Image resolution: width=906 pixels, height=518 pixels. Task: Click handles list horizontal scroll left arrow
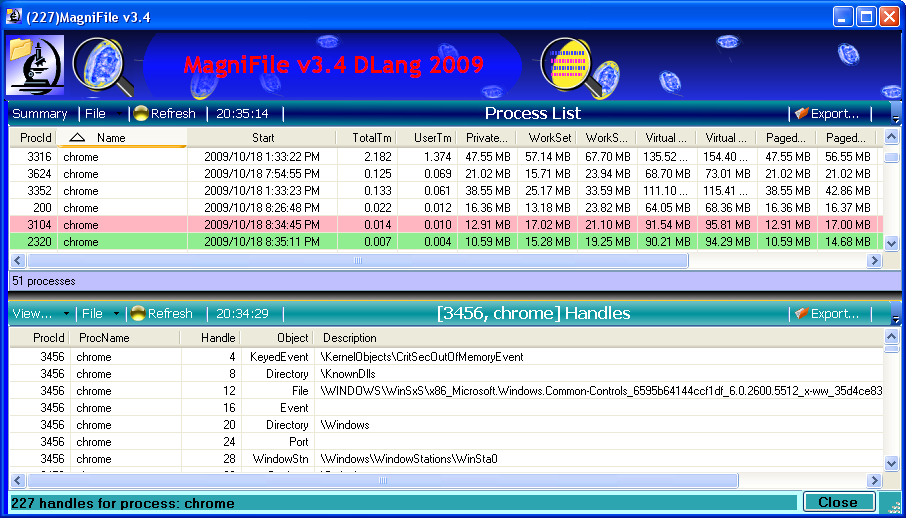click(x=18, y=480)
